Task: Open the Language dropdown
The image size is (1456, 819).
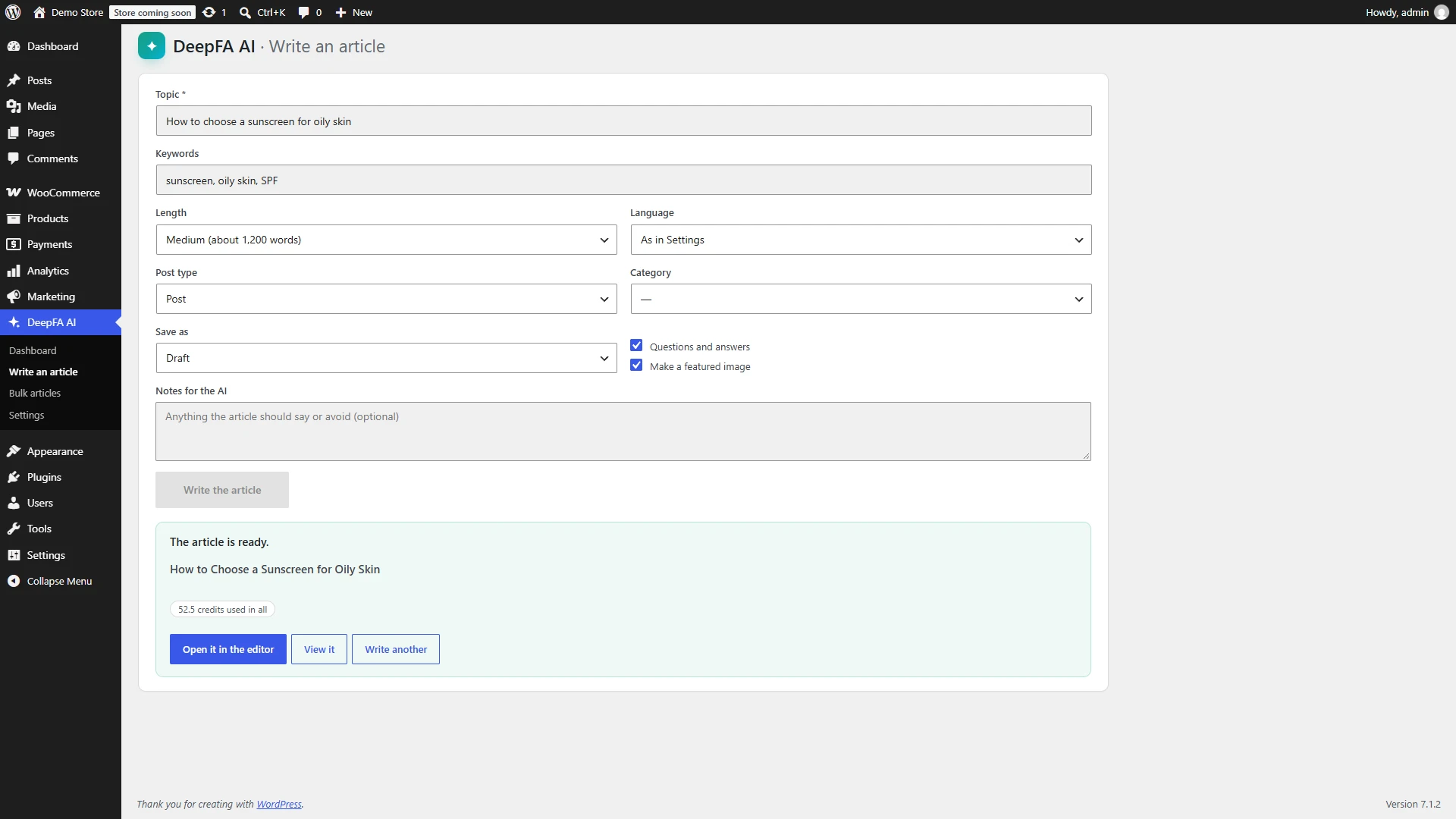Action: click(861, 240)
